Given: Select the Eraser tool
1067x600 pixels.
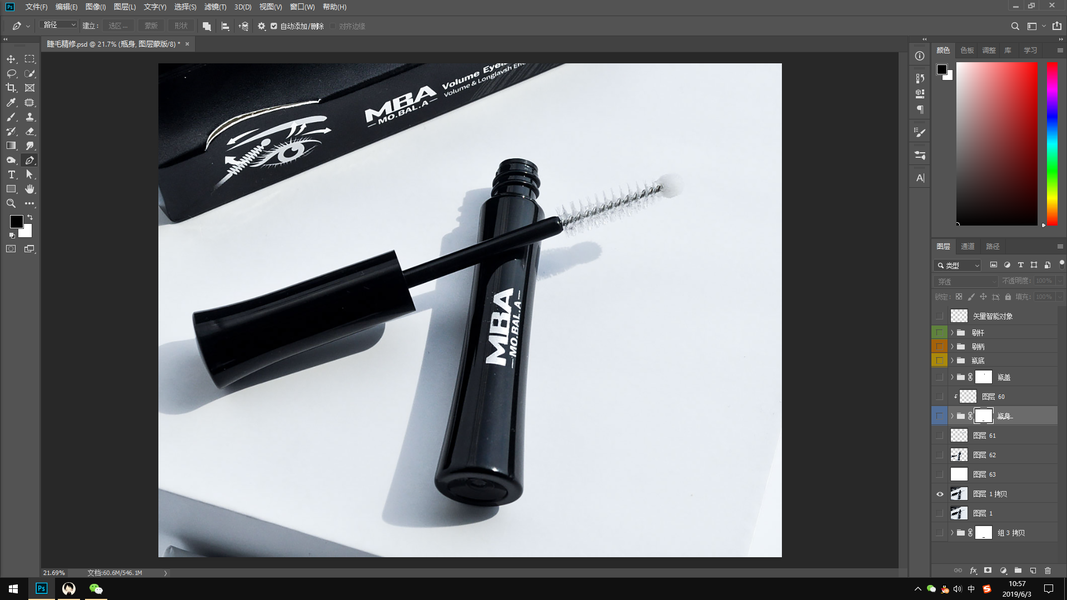Looking at the screenshot, I should pyautogui.click(x=30, y=131).
